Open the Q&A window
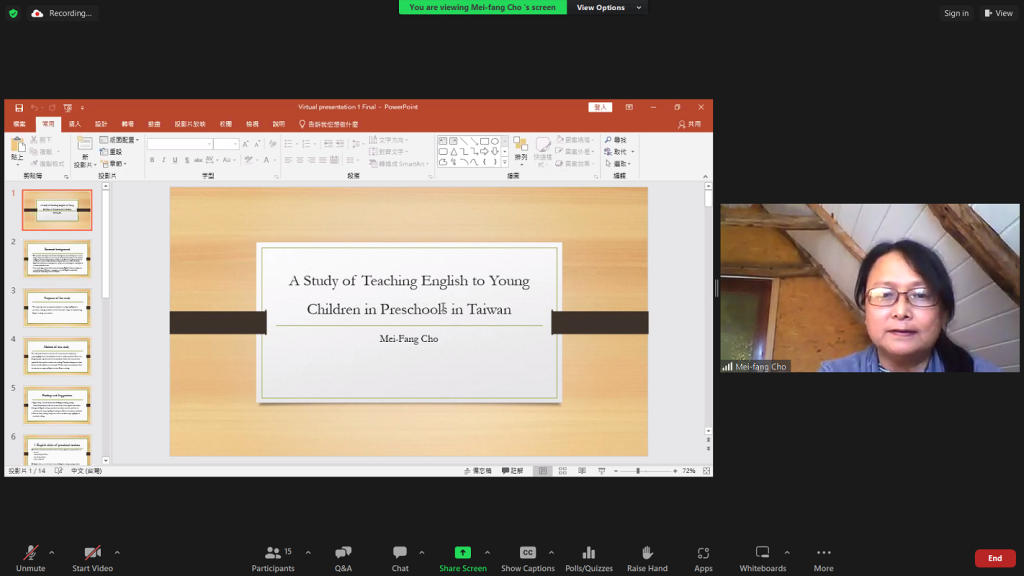Image resolution: width=1024 pixels, height=576 pixels. coord(343,557)
